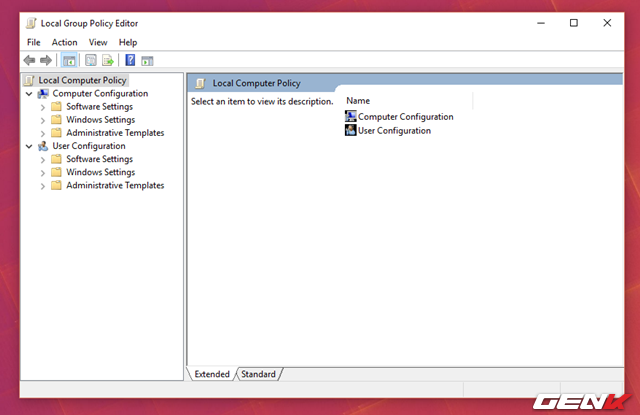Select User Configuration text in right pane list
Image resolution: width=640 pixels, height=415 pixels.
(394, 131)
